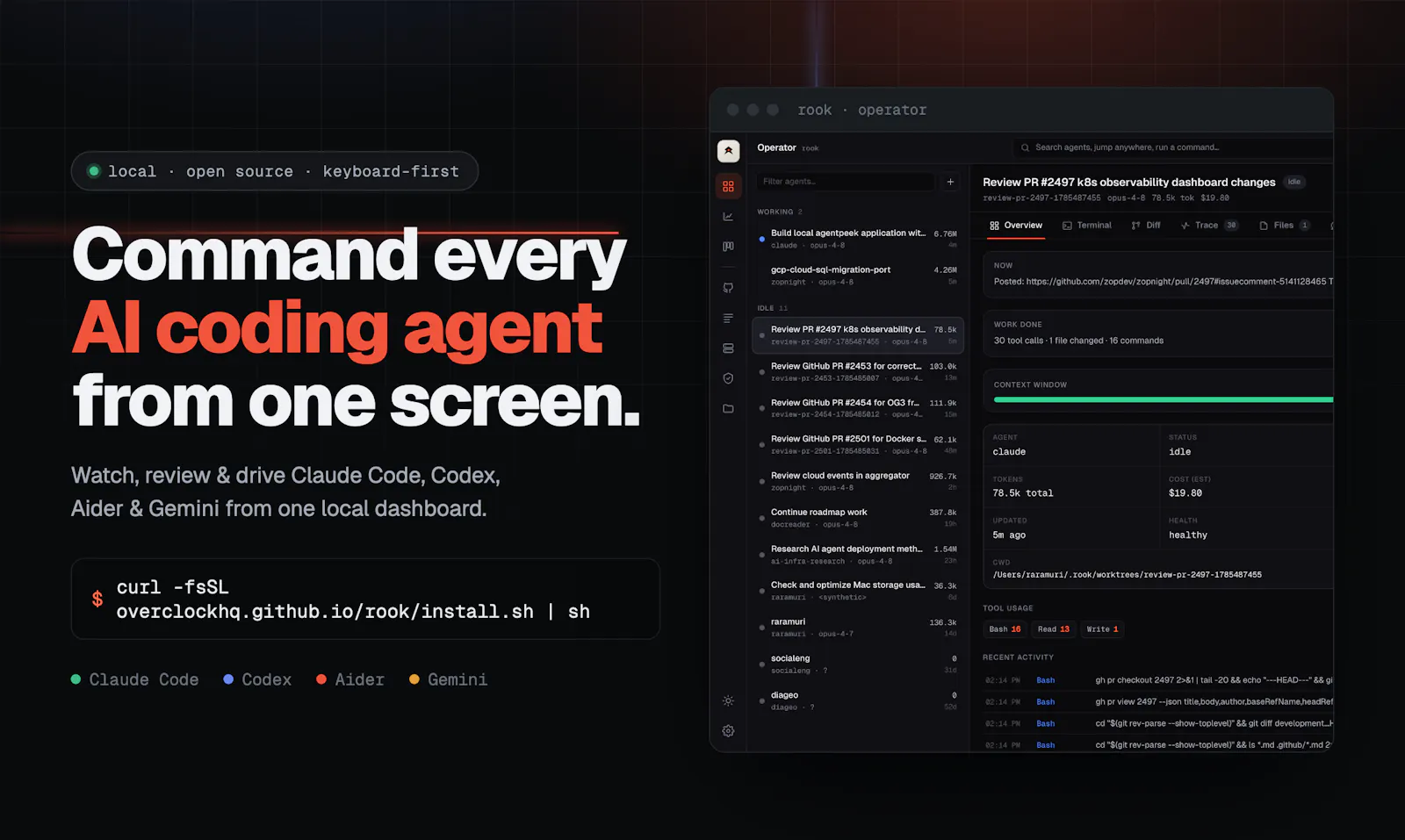This screenshot has height=840, width=1405.
Task: Click the green Claude Code legend dot
Action: tap(76, 679)
